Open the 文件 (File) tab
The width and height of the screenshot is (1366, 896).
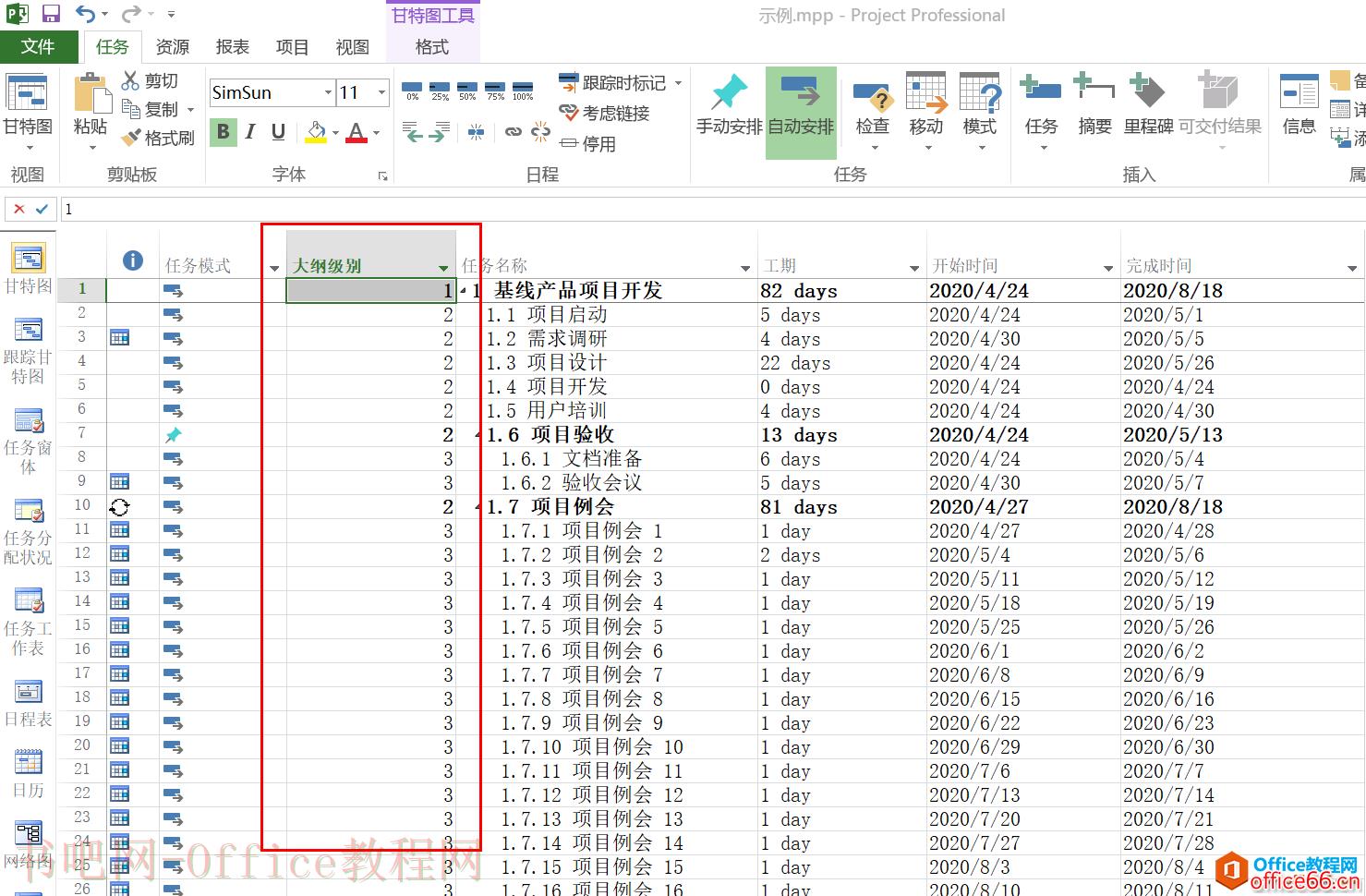[x=38, y=47]
